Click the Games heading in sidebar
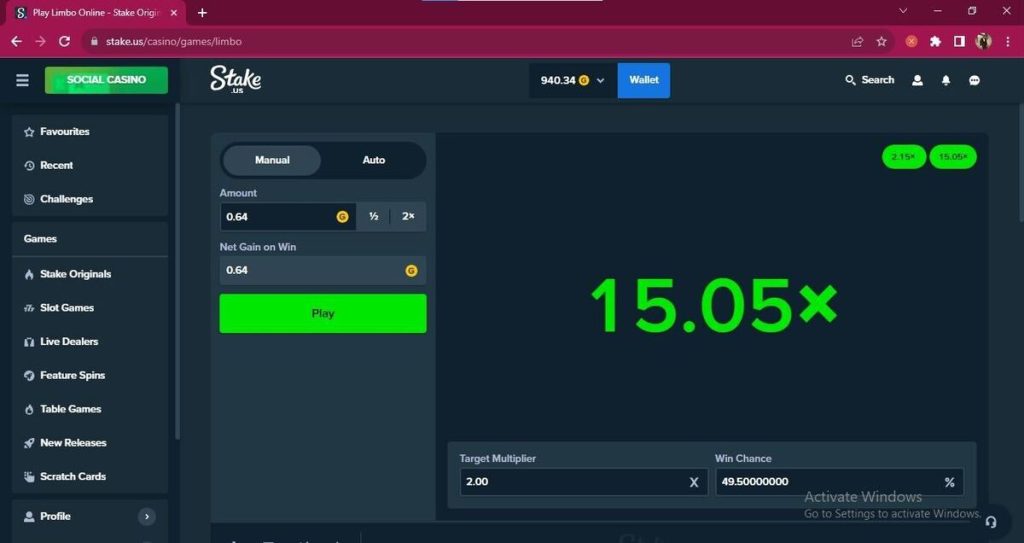The height and width of the screenshot is (543, 1024). click(40, 239)
